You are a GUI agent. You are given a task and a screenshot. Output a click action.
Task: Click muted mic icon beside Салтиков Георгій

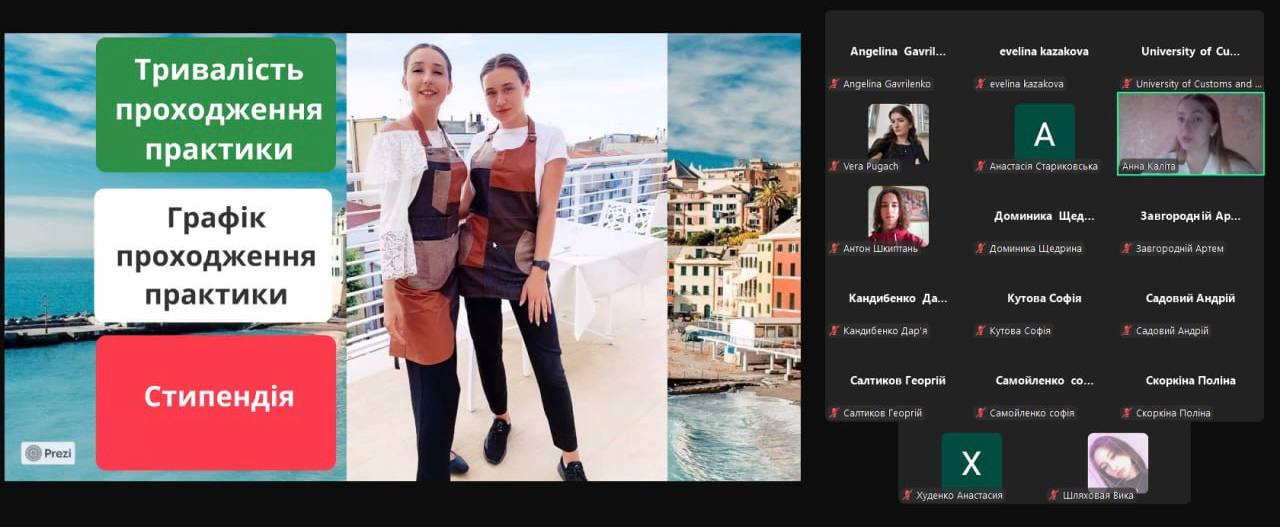click(x=834, y=413)
